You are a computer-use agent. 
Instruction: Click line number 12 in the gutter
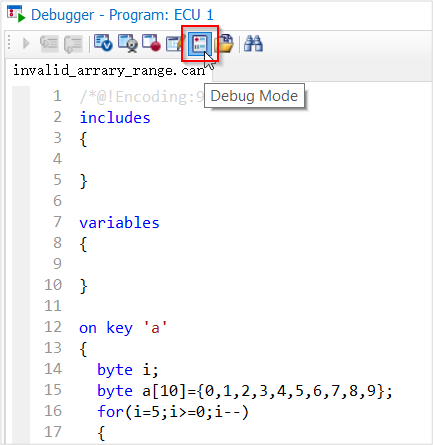(53, 327)
